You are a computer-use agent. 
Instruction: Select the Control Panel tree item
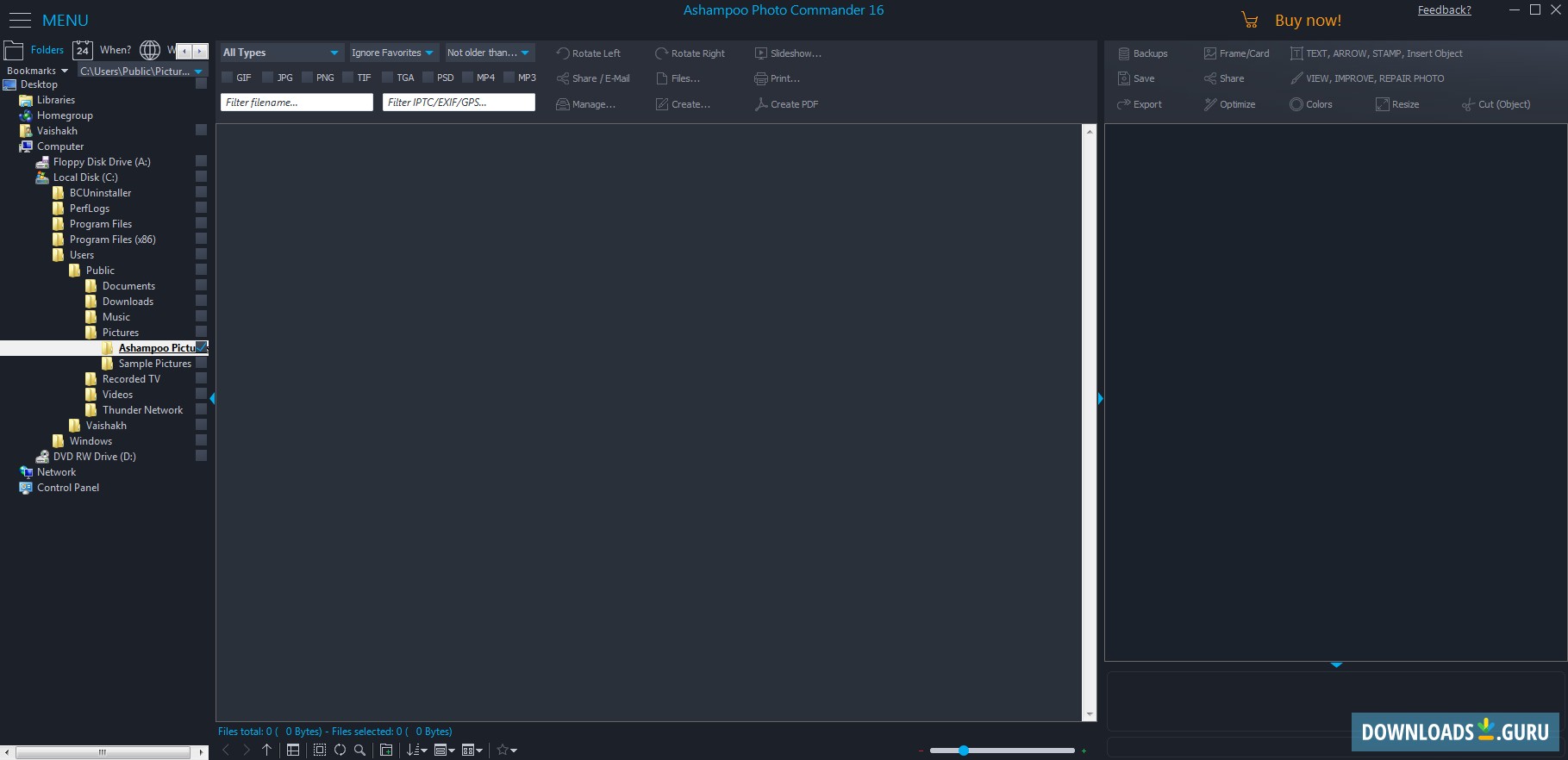67,488
